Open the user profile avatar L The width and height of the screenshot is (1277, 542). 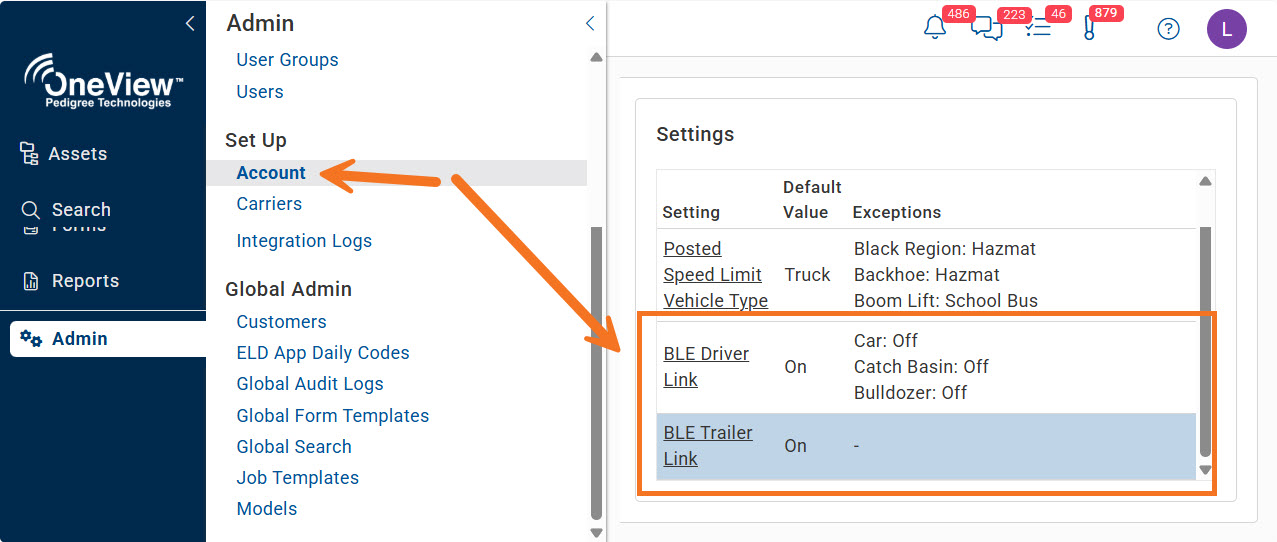point(1227,29)
